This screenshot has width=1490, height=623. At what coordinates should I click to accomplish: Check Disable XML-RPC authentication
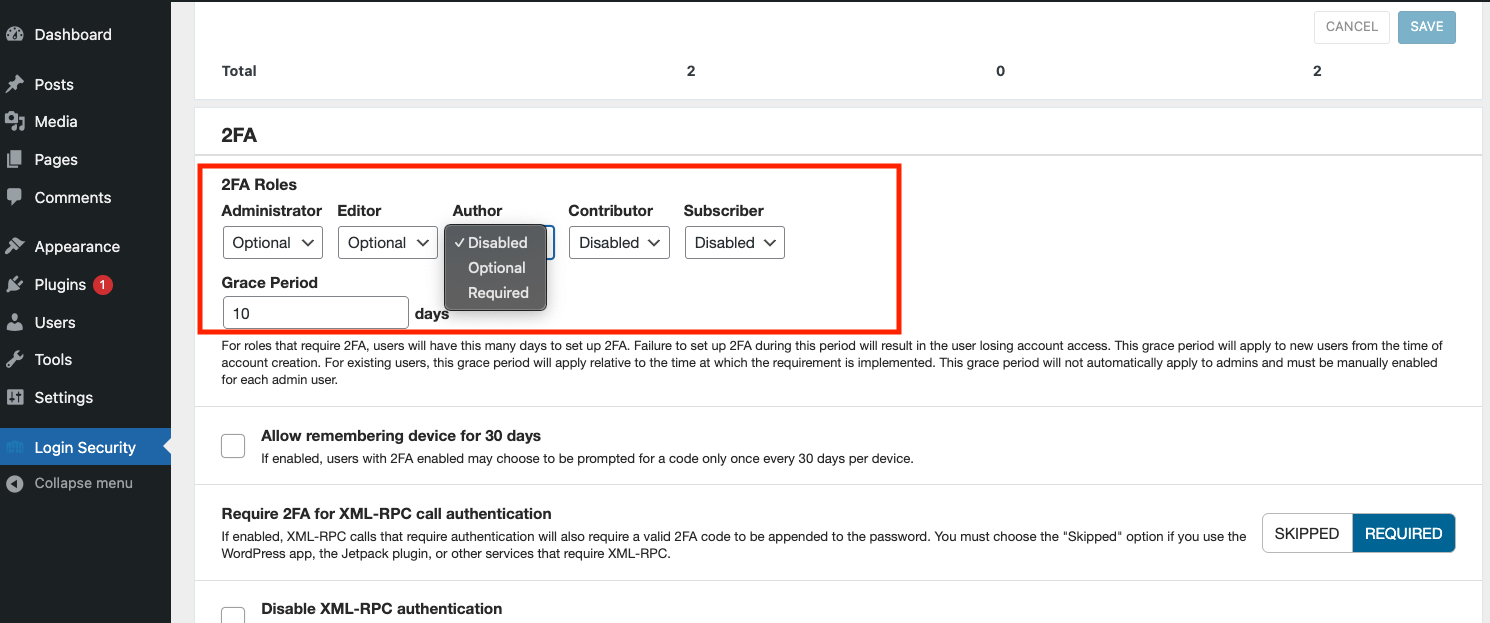pos(233,614)
